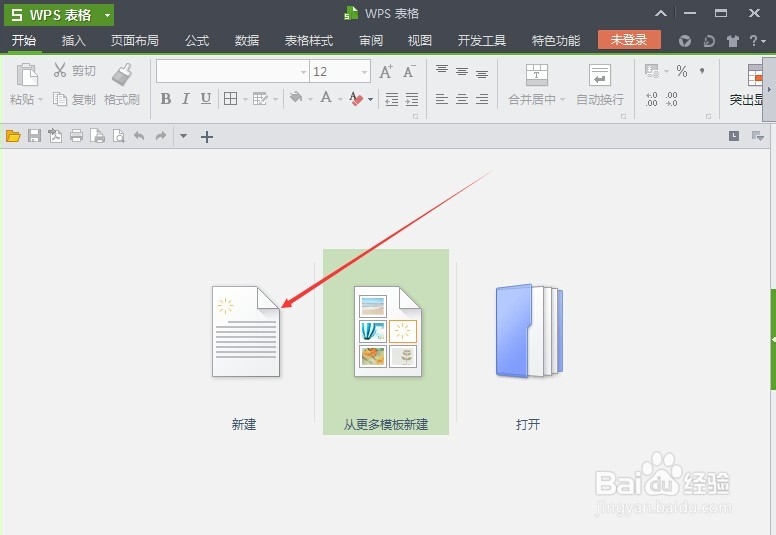
Task: Save with the floppy disk icon
Action: click(34, 136)
